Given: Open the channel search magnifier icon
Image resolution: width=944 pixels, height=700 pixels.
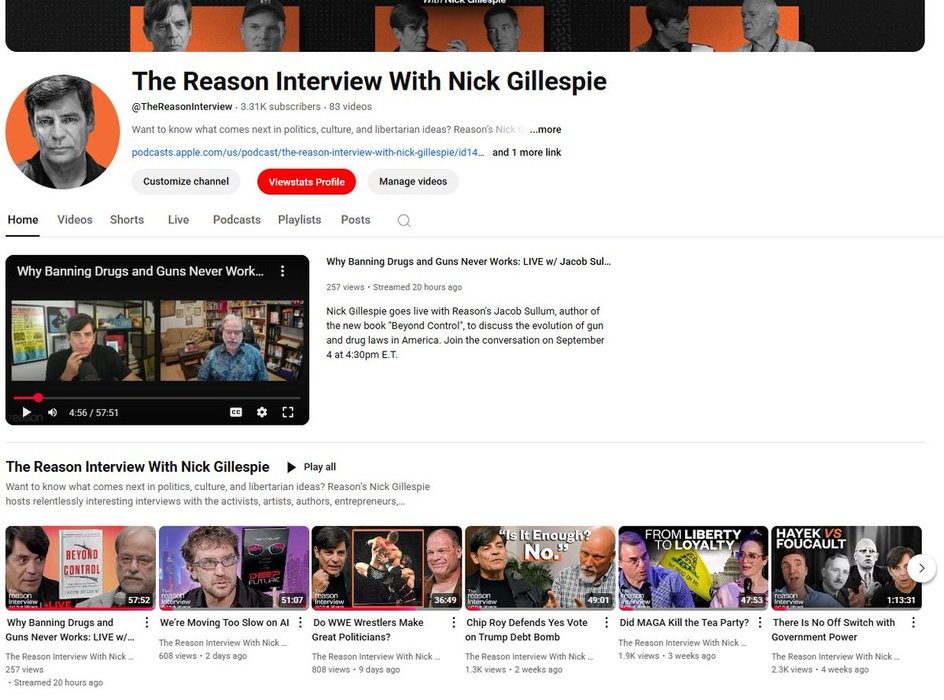Looking at the screenshot, I should coord(404,220).
